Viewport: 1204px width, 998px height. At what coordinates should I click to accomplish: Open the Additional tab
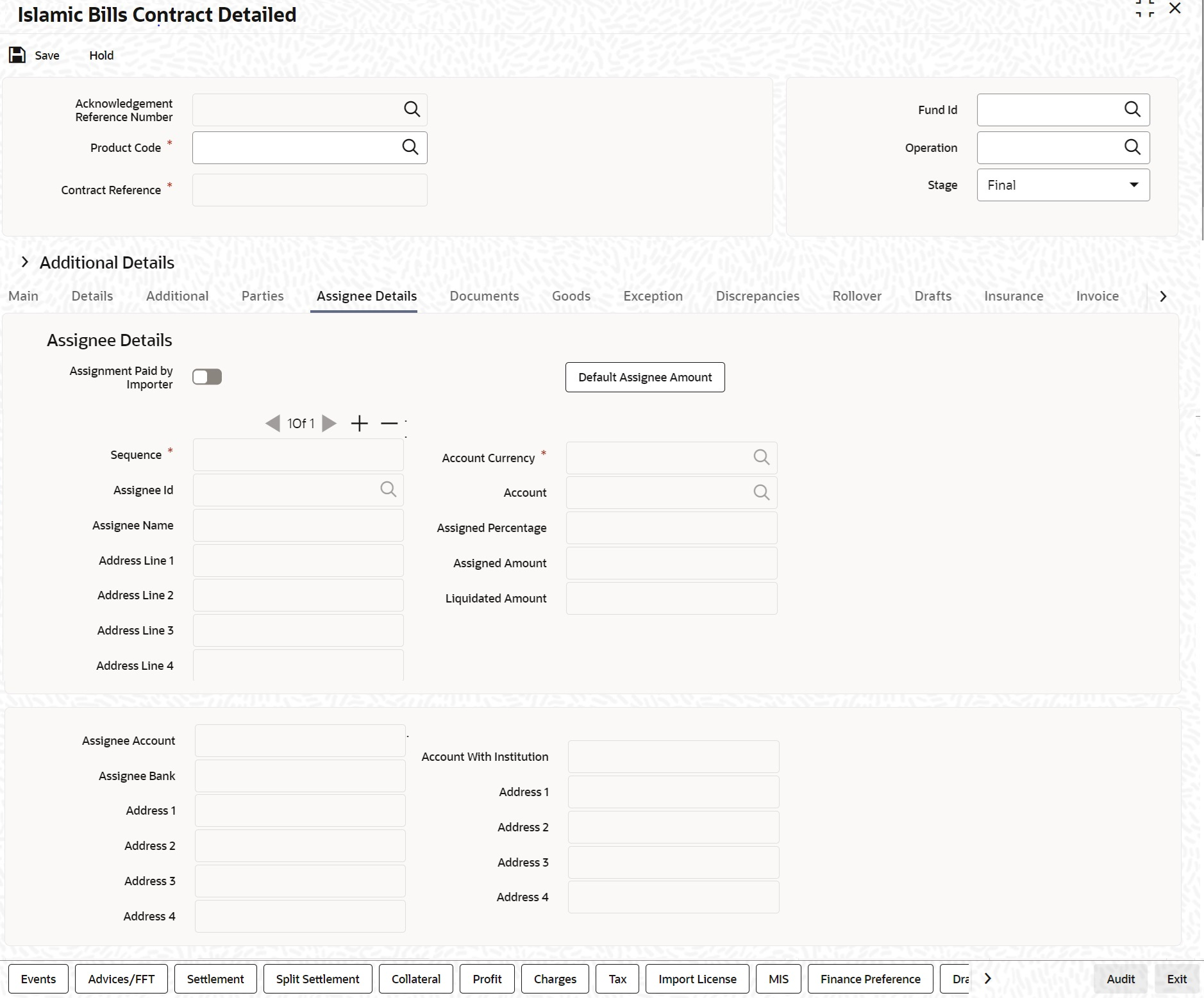(x=178, y=296)
